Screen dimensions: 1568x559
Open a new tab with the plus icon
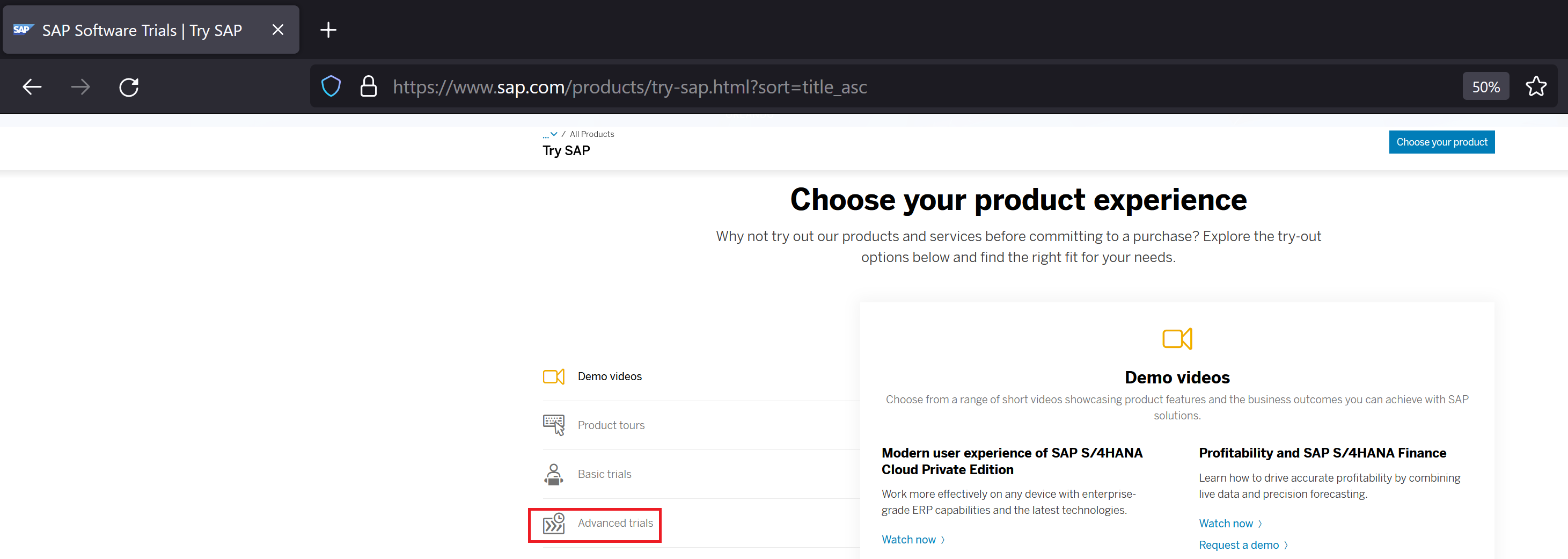[x=328, y=30]
